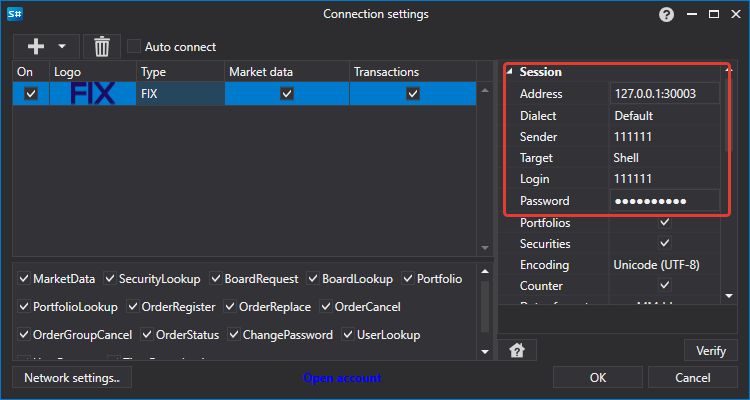Uncheck the BoardLookup message type
Screen dimensions: 750x400
313,278
